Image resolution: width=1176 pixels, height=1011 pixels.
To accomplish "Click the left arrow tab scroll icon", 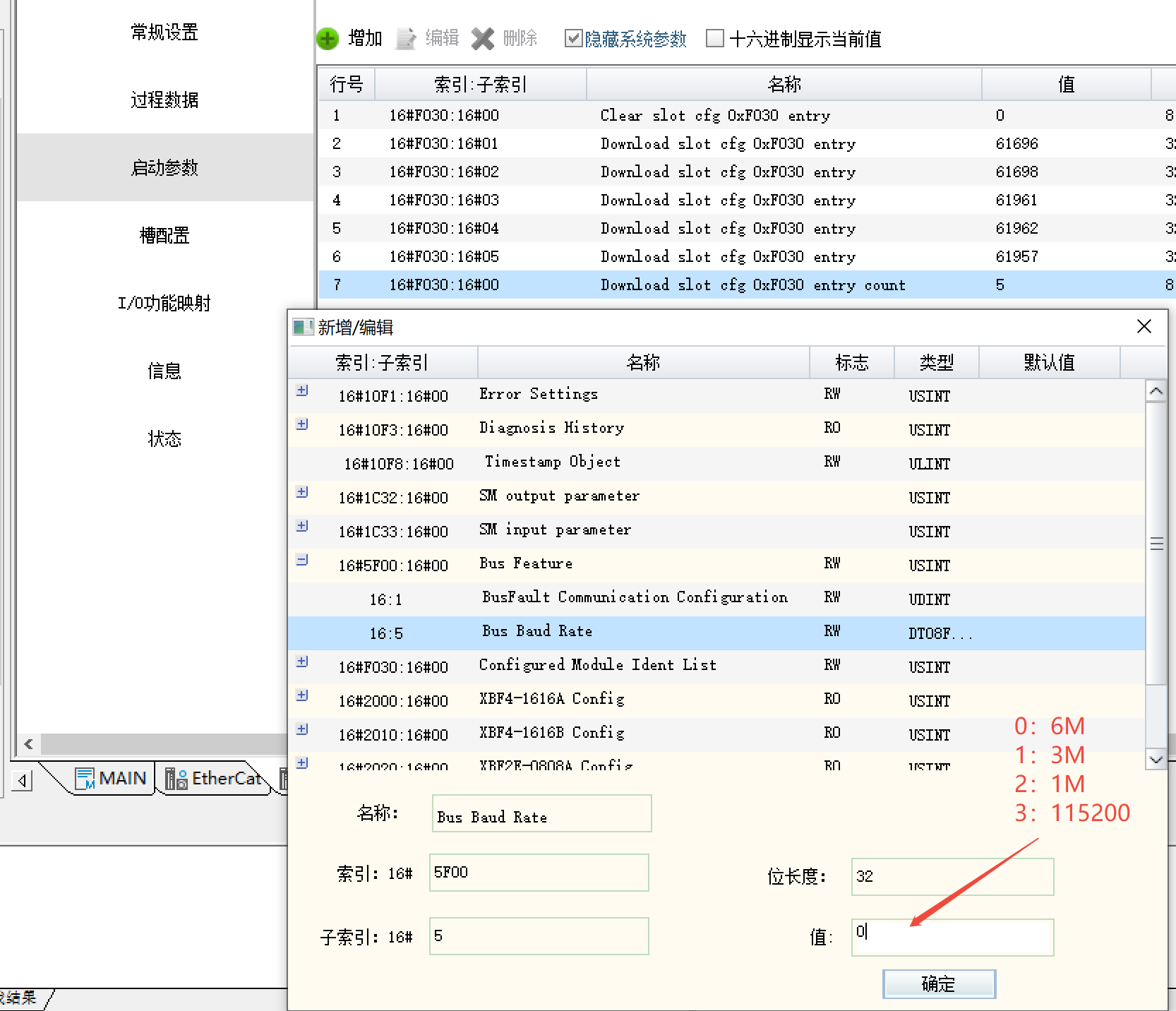I will [23, 781].
